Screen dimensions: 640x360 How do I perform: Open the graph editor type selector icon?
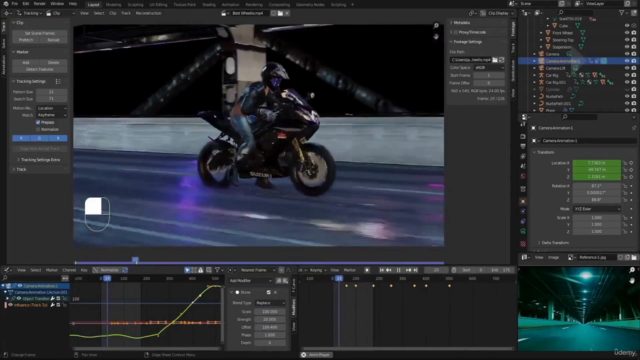pos(7,270)
